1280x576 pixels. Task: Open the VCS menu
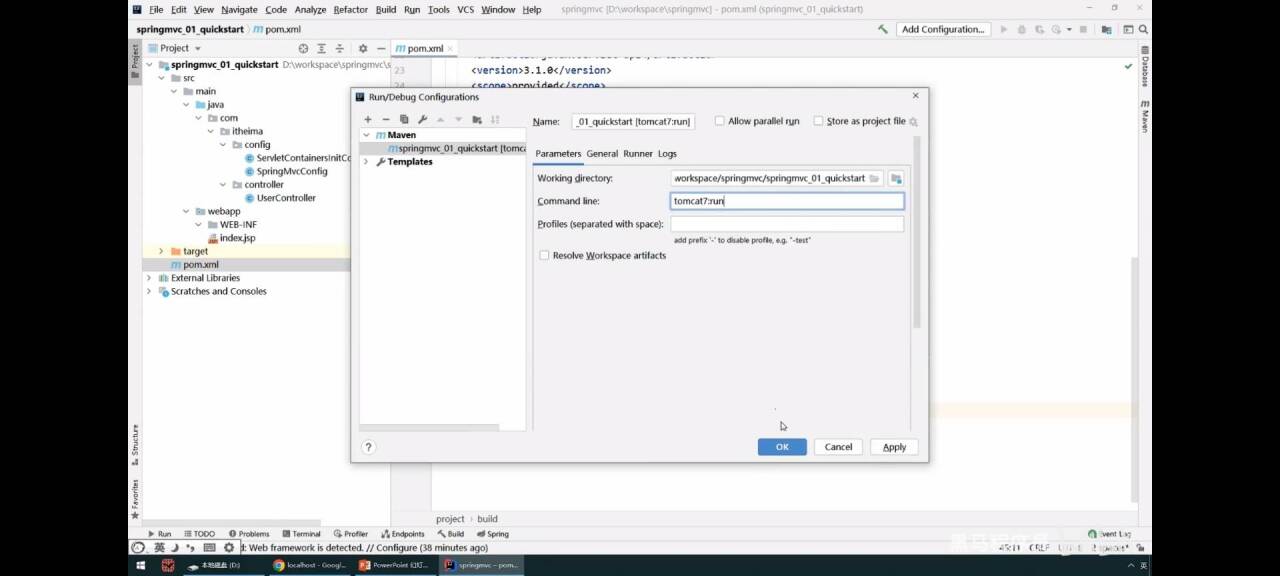465,9
